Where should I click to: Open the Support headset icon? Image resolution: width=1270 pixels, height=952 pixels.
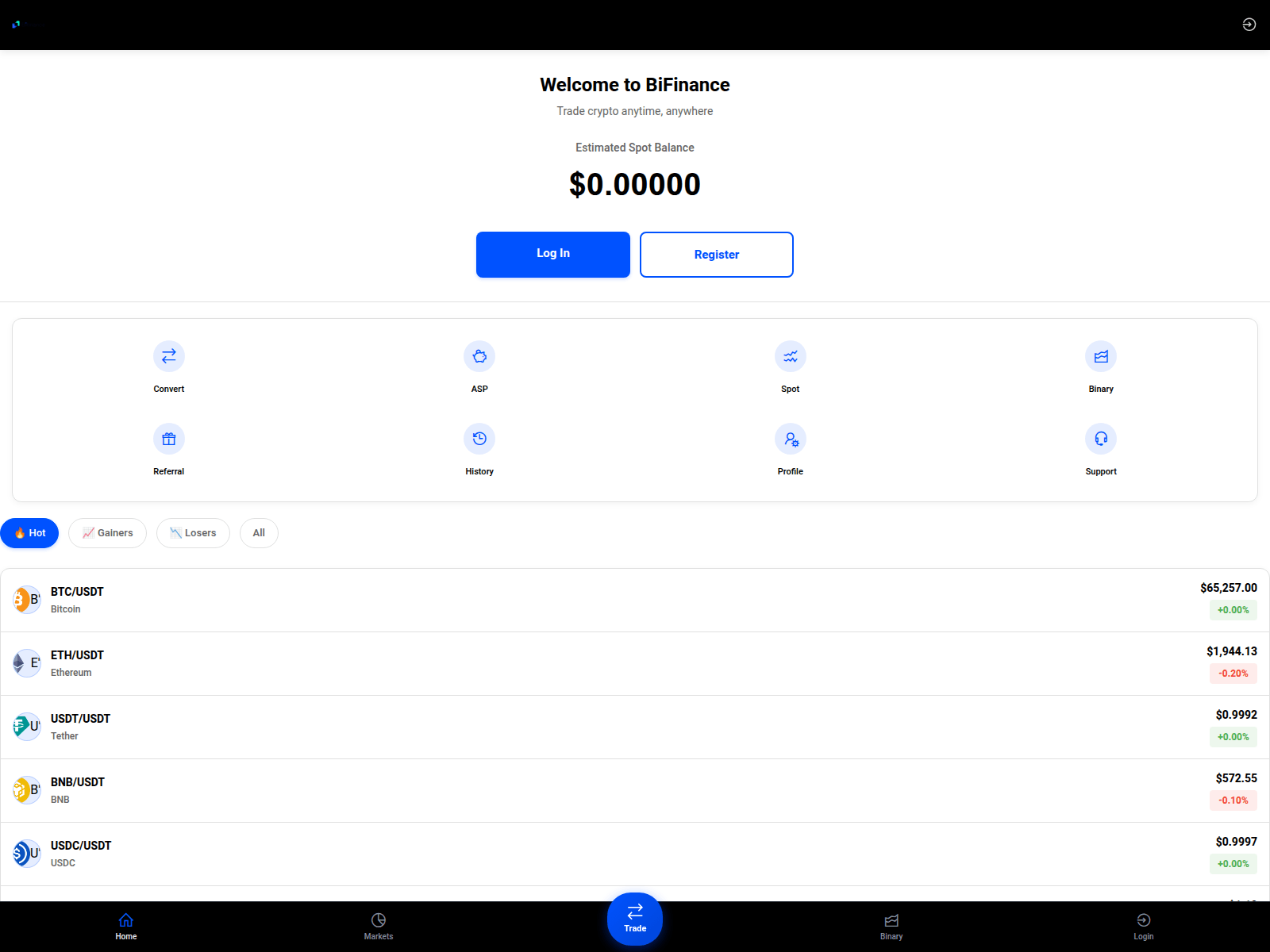(x=1101, y=439)
